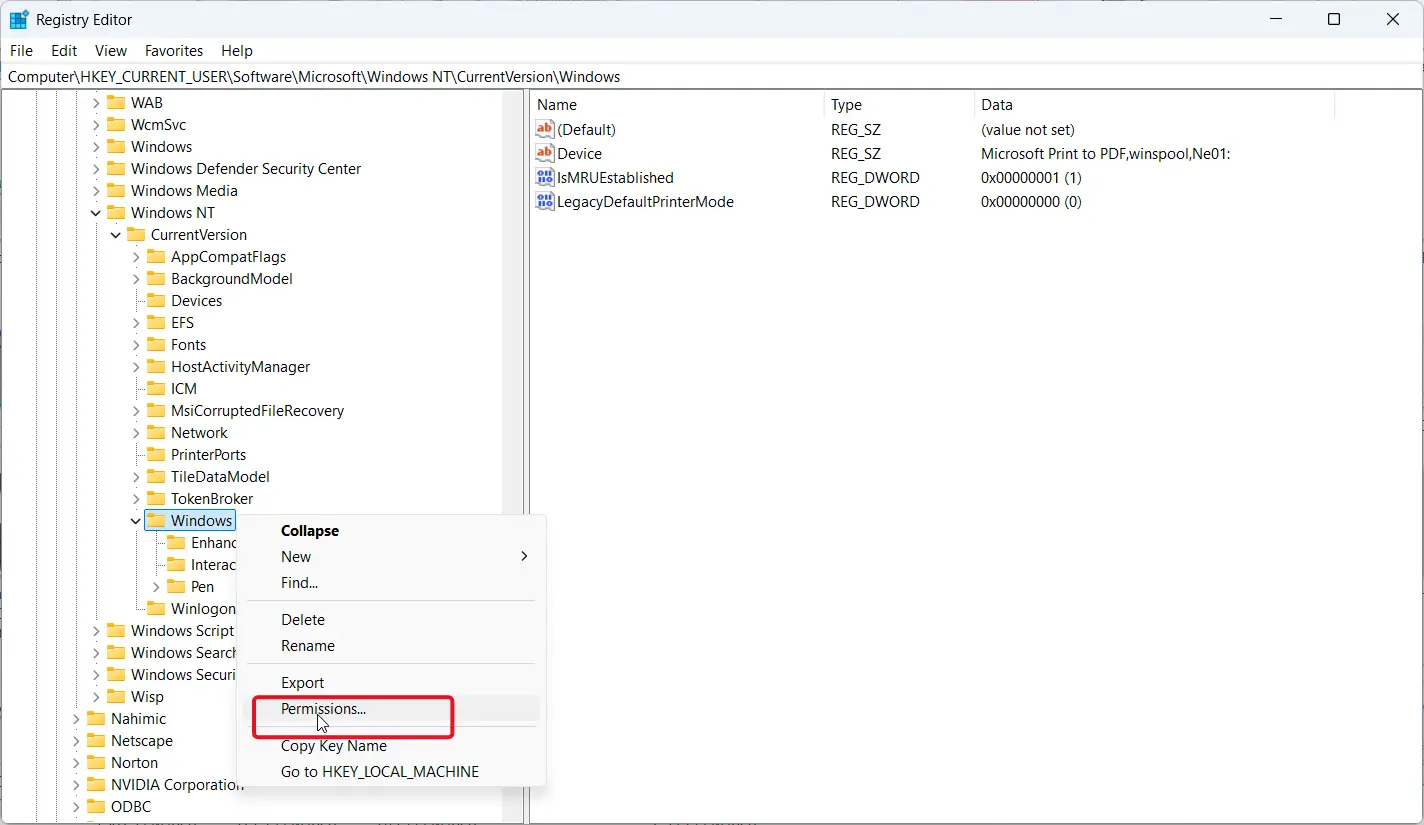Click the Device string value icon
1424x825 pixels.
[x=545, y=153]
